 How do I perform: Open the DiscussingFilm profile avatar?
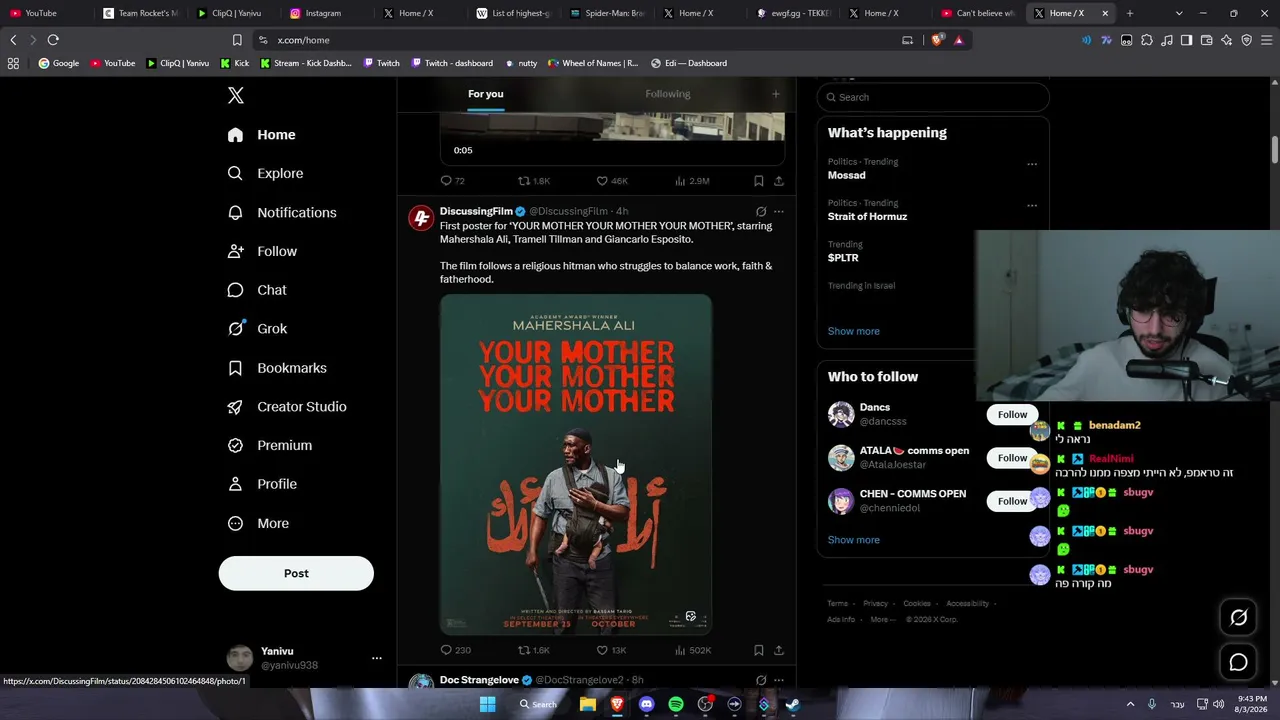(x=421, y=218)
